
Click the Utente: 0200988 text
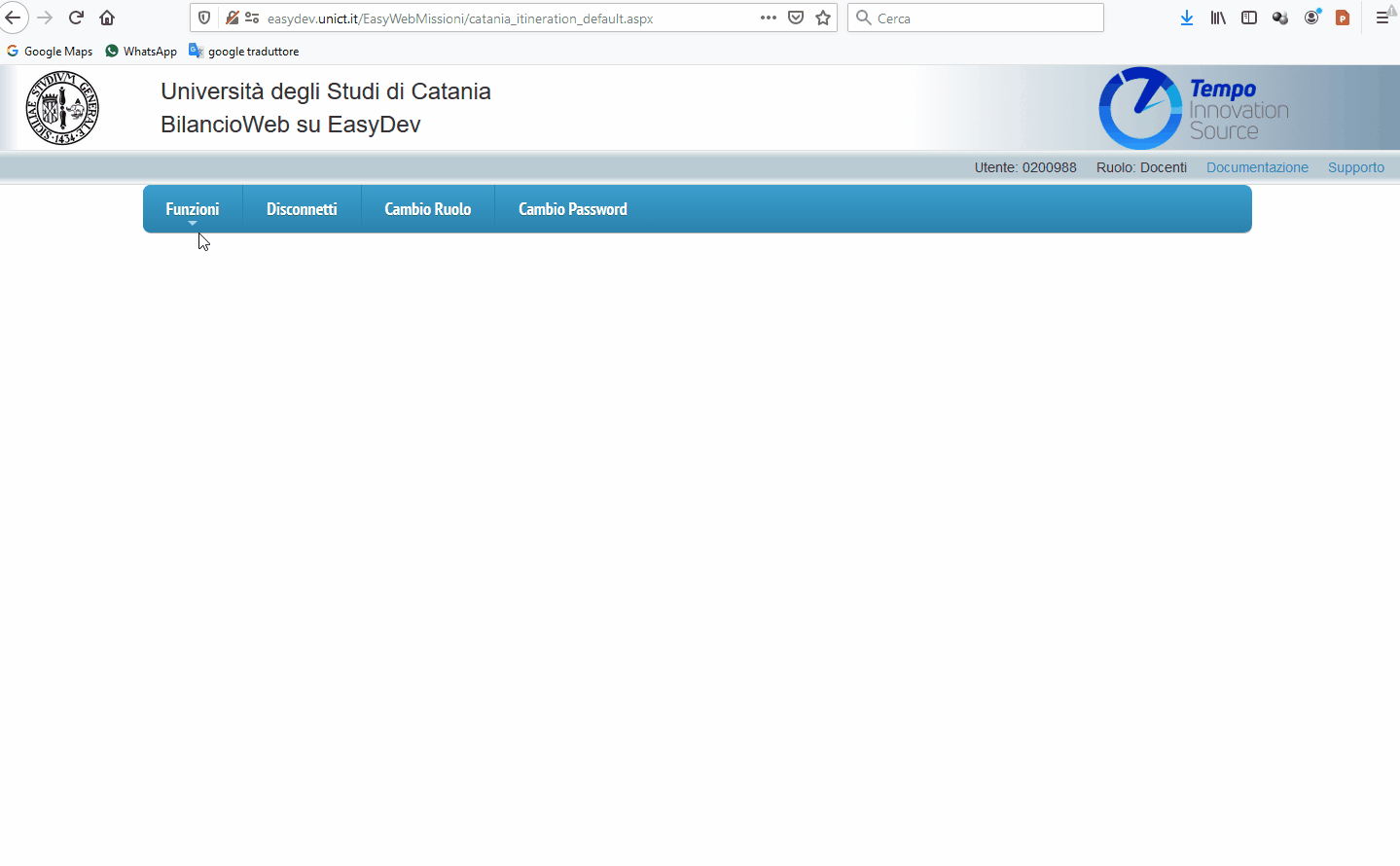point(1025,167)
